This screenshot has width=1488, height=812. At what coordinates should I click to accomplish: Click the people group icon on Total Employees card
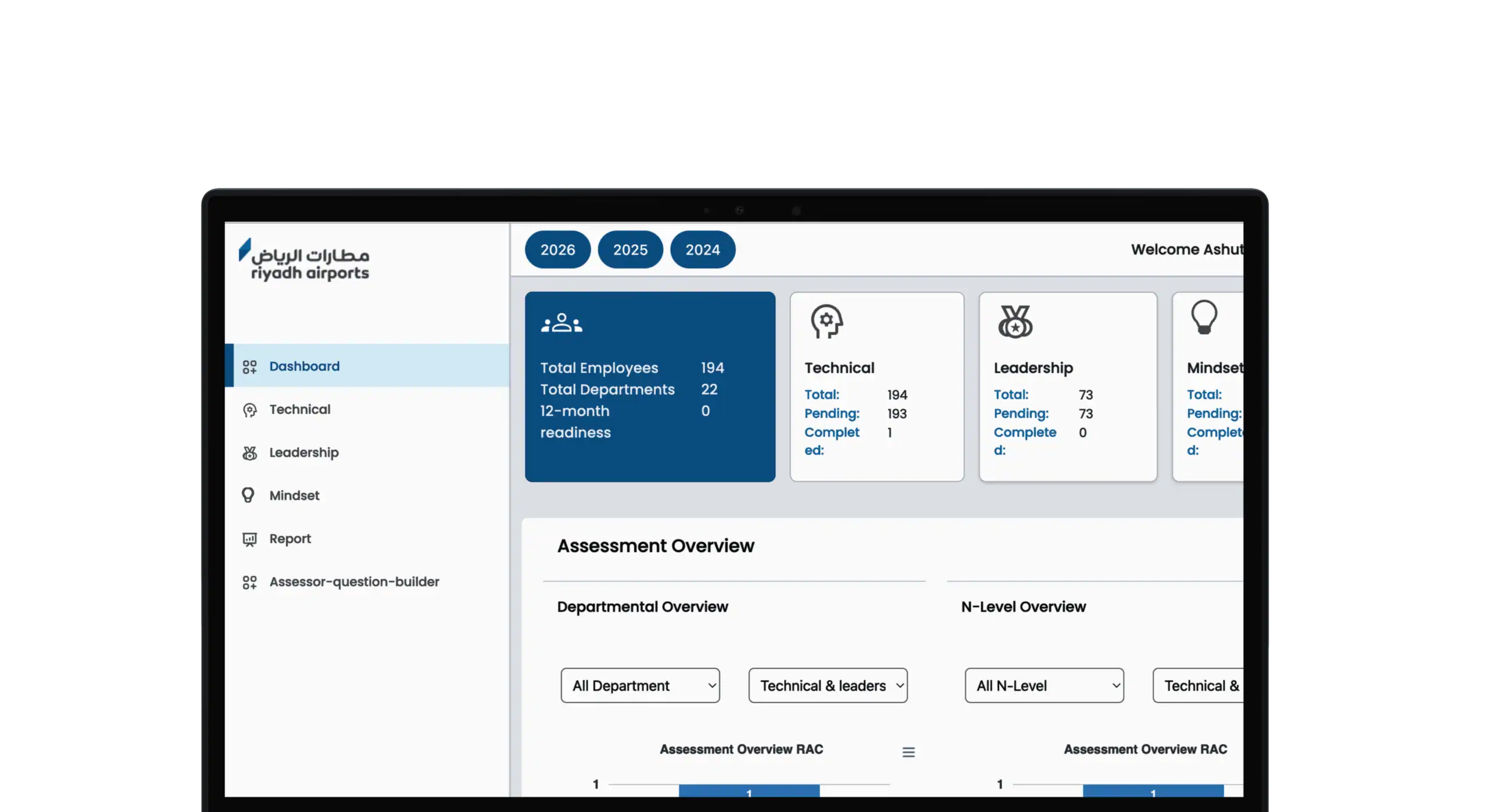pos(561,323)
